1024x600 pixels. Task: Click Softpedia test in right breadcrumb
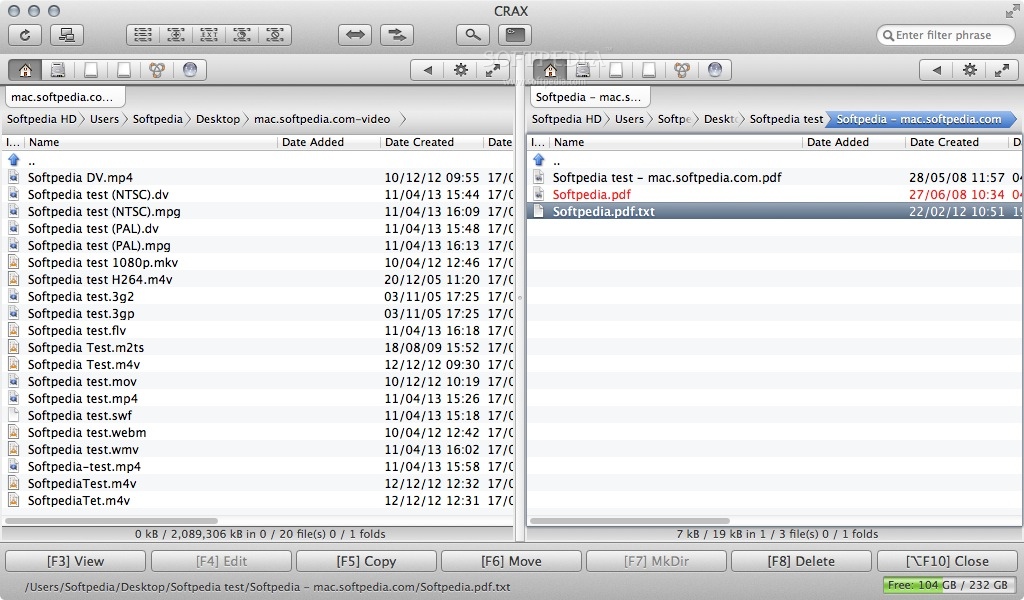(786, 119)
